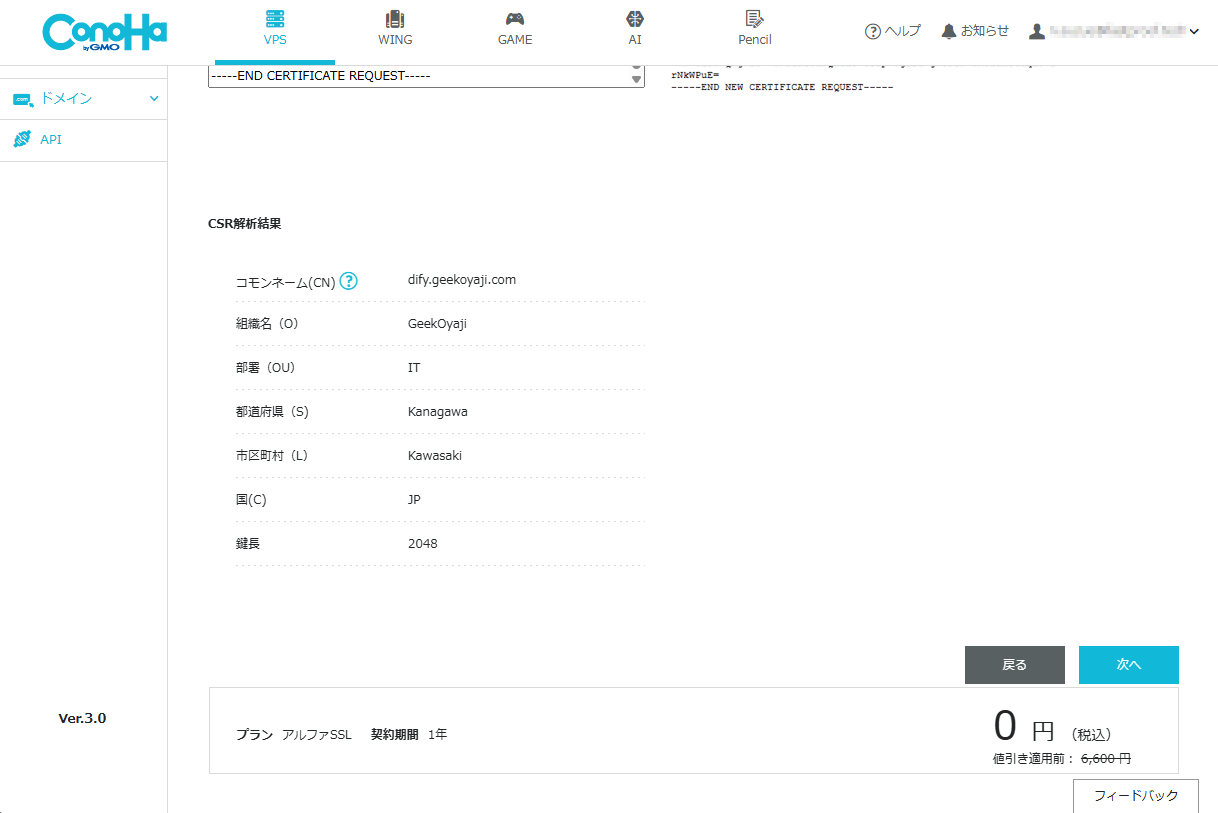The width and height of the screenshot is (1218, 813).
Task: Open the ヘルプ help menu
Action: pos(893,31)
